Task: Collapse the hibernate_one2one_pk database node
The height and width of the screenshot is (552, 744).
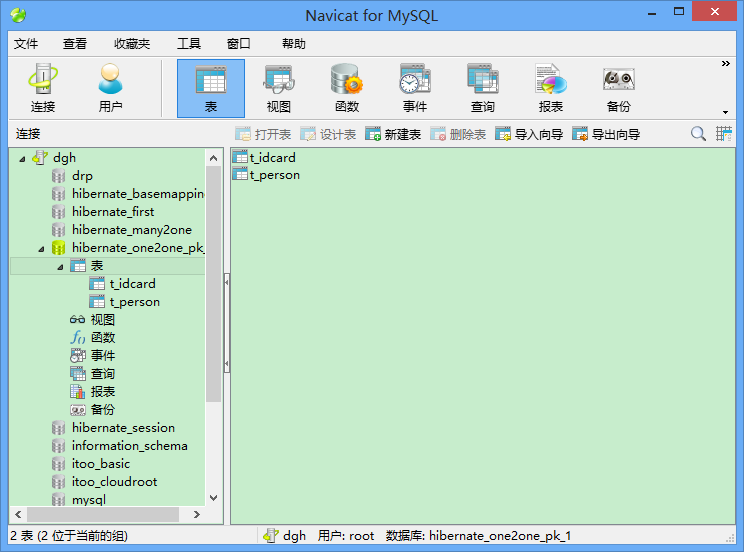Action: (41, 249)
